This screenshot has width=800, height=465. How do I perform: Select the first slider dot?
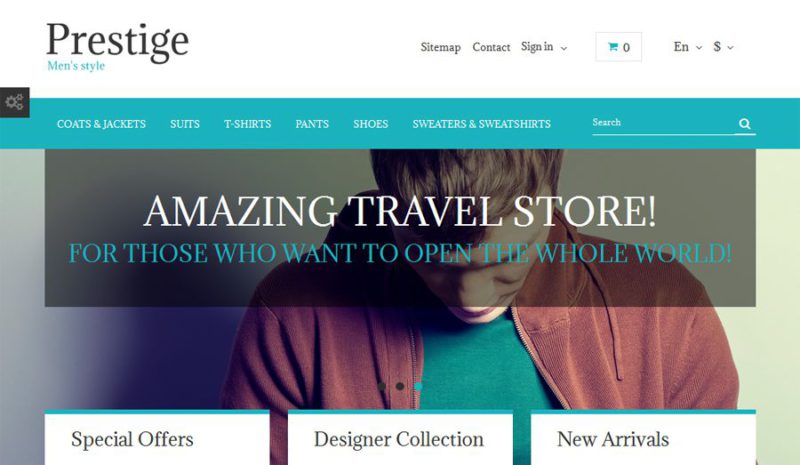[382, 386]
